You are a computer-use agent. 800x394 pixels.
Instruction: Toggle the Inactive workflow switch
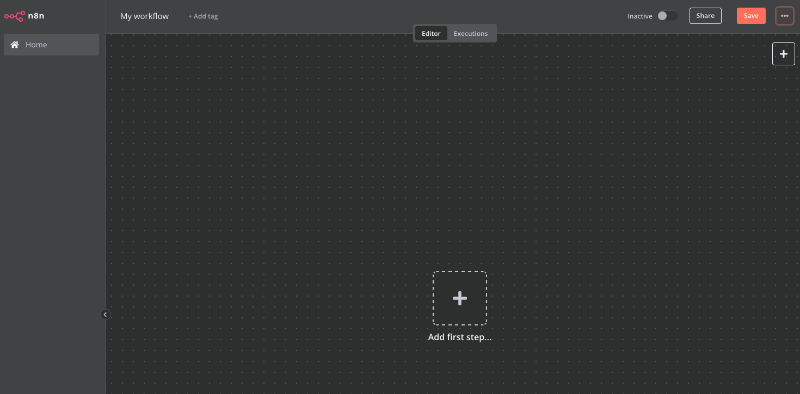(667, 16)
